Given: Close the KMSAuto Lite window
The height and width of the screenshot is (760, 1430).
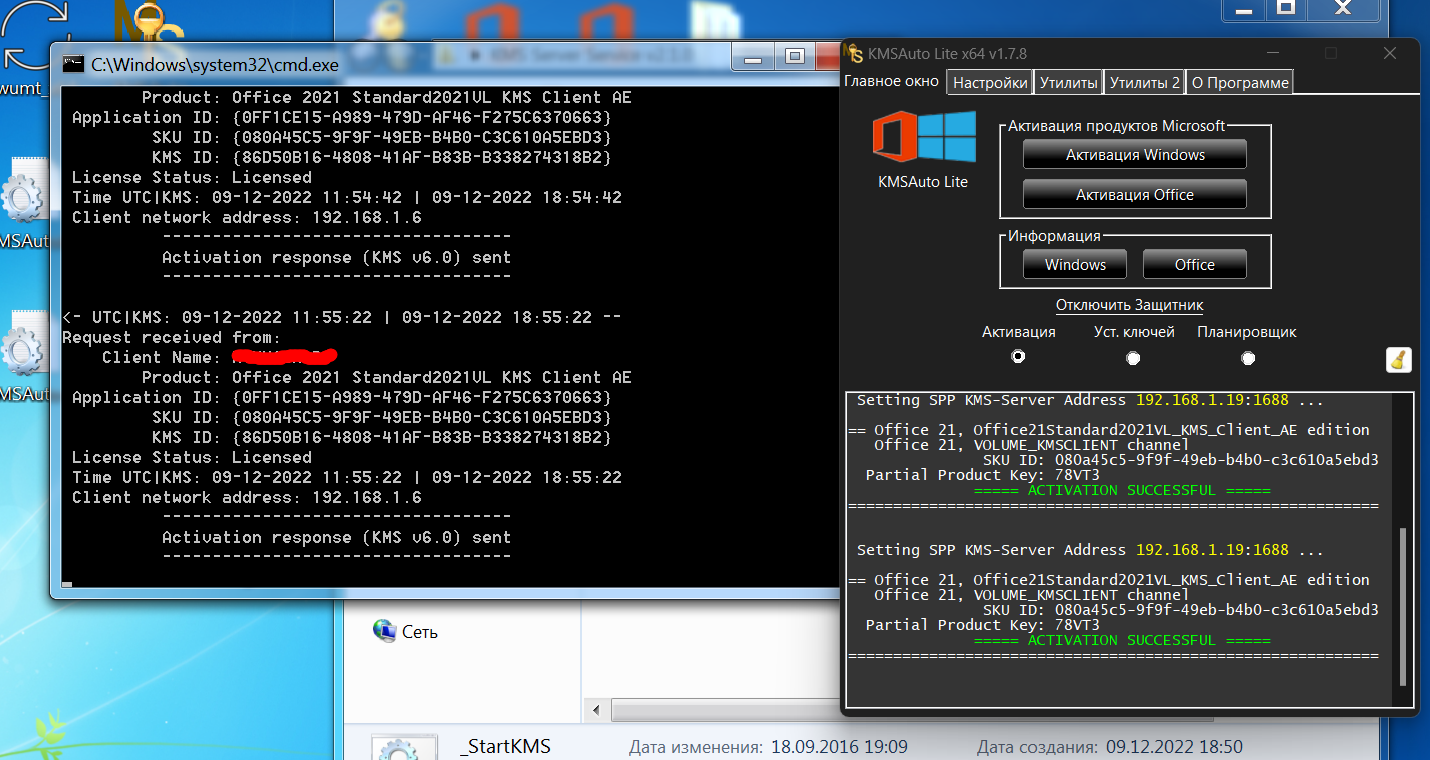Looking at the screenshot, I should (x=1390, y=53).
